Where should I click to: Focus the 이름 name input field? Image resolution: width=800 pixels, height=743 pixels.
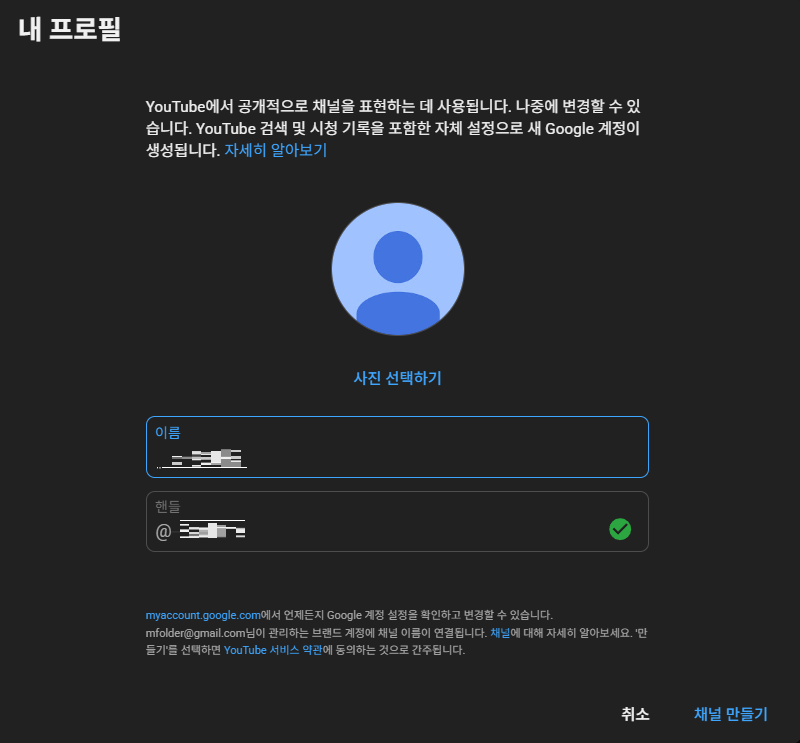(x=397, y=447)
